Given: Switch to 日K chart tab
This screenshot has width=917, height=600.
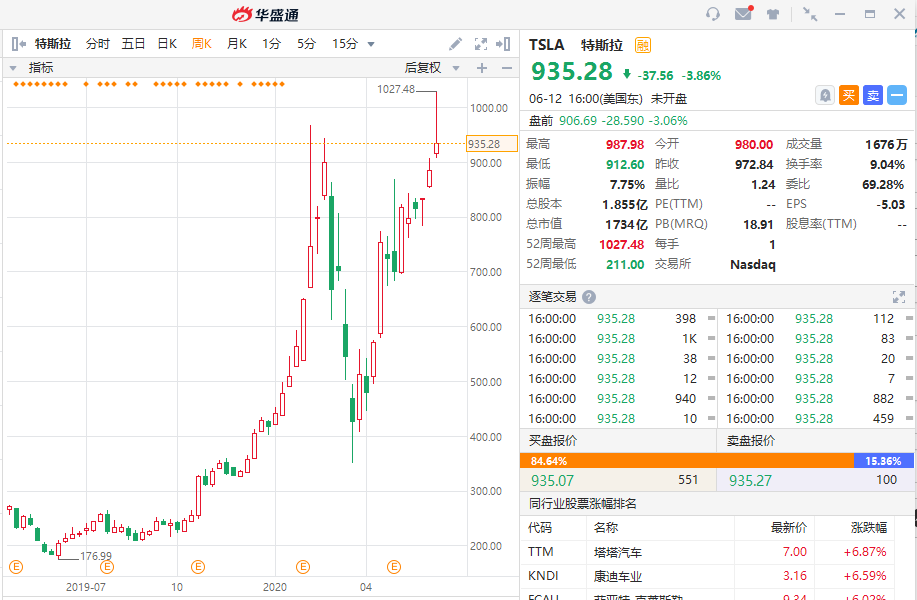Looking at the screenshot, I should (x=167, y=44).
